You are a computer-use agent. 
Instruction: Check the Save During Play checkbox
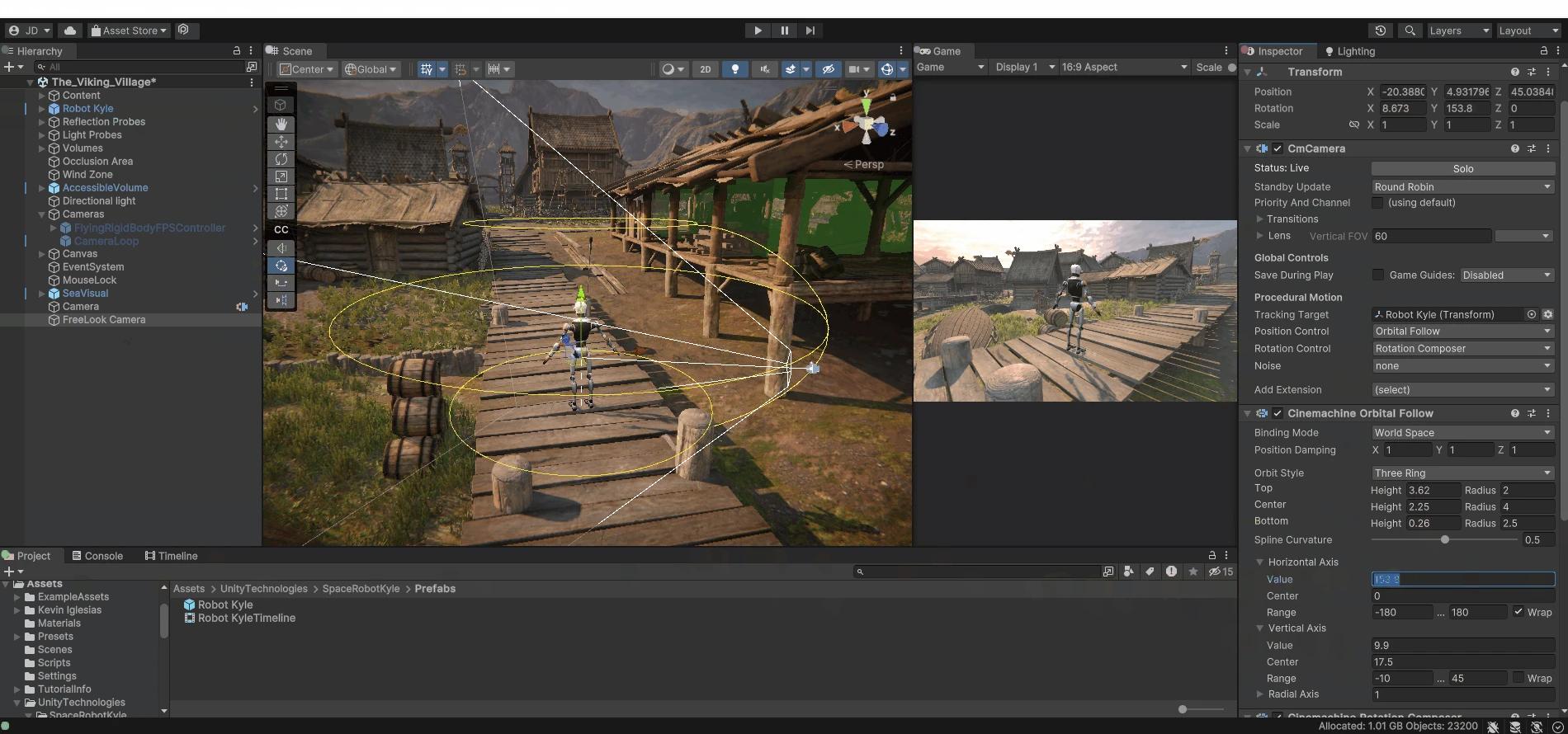tap(1377, 275)
